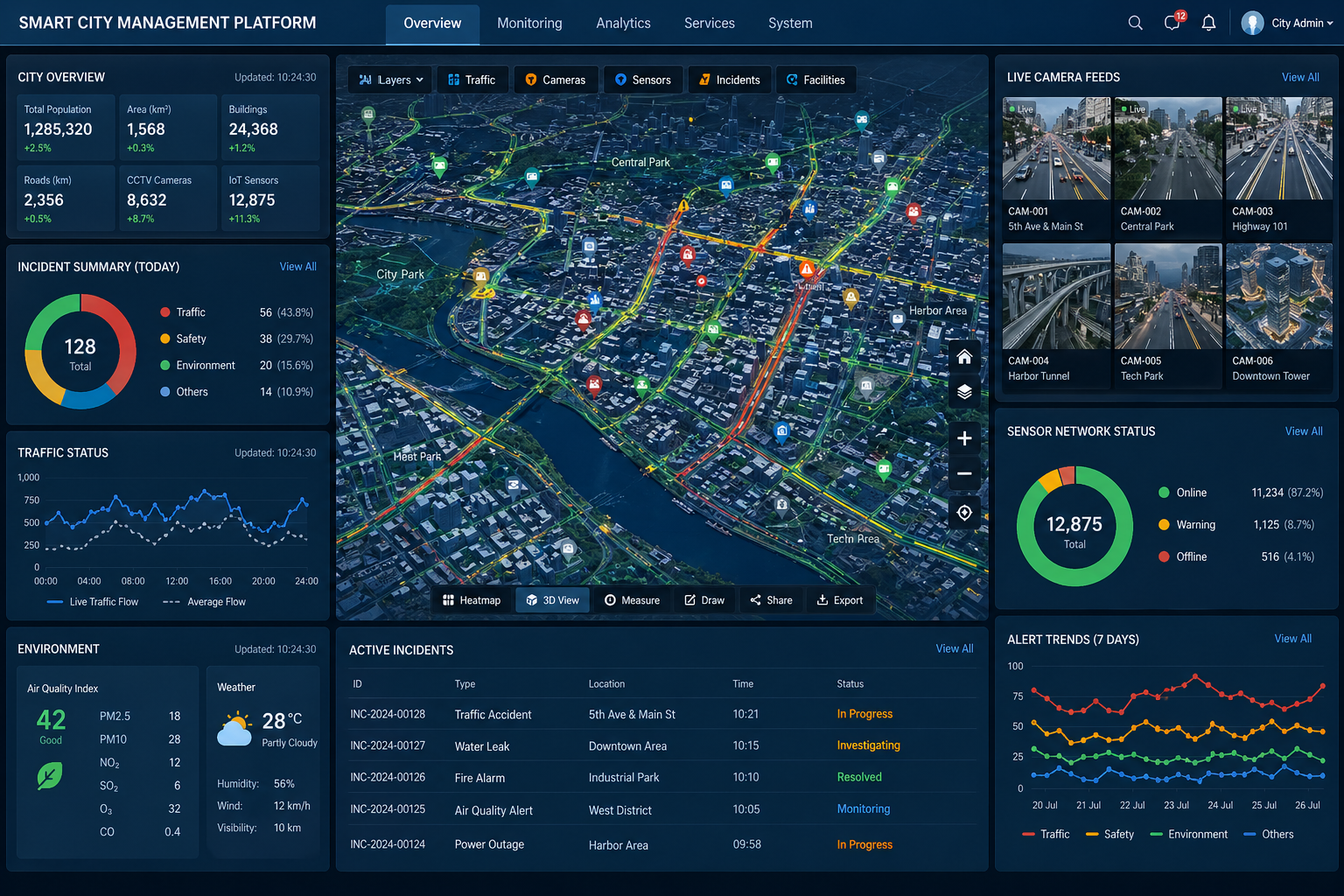This screenshot has height=896, width=1344.
Task: Click the home icon beside the map
Action: click(x=964, y=356)
